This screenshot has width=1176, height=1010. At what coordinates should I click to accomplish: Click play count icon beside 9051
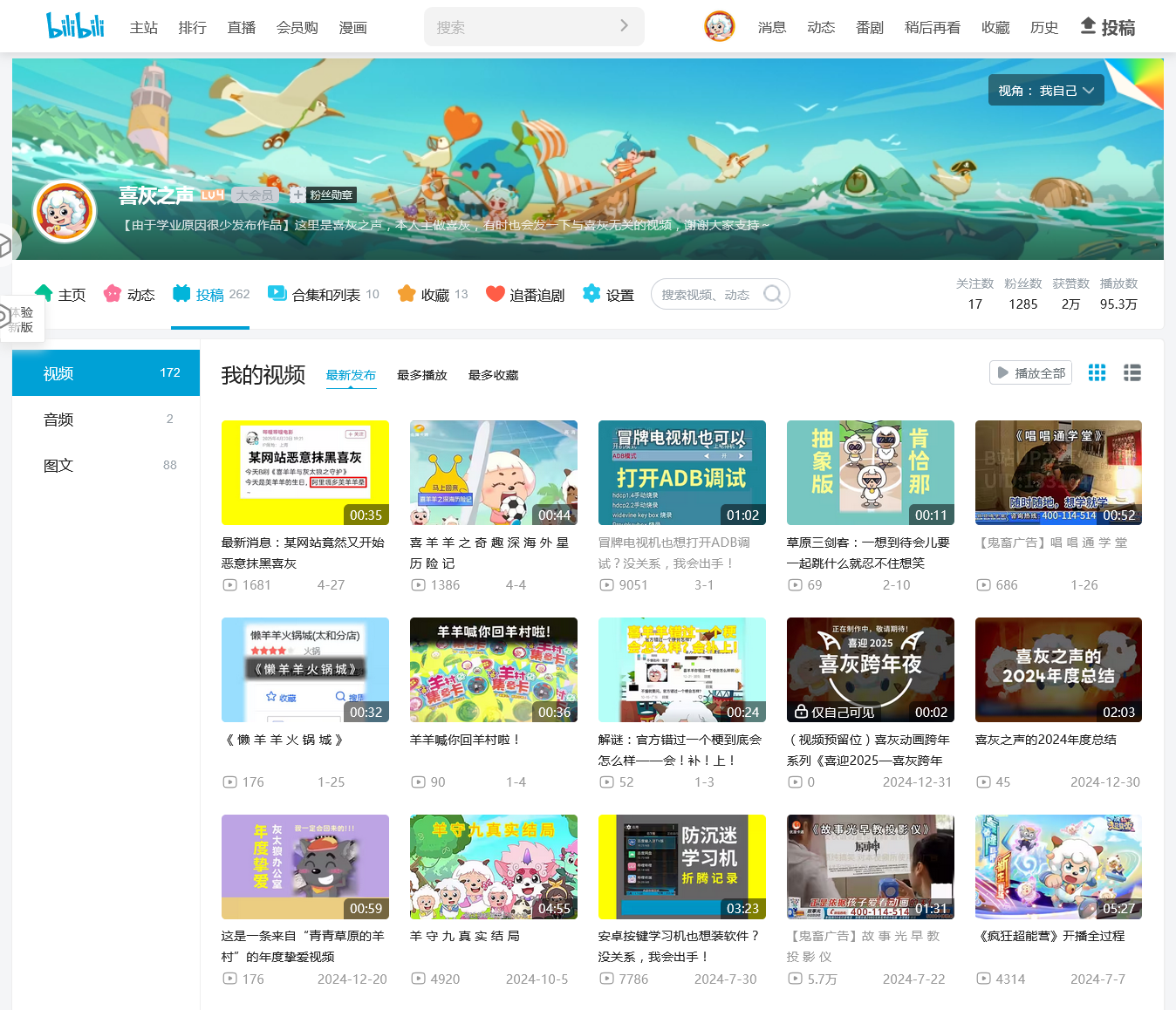coord(606,585)
